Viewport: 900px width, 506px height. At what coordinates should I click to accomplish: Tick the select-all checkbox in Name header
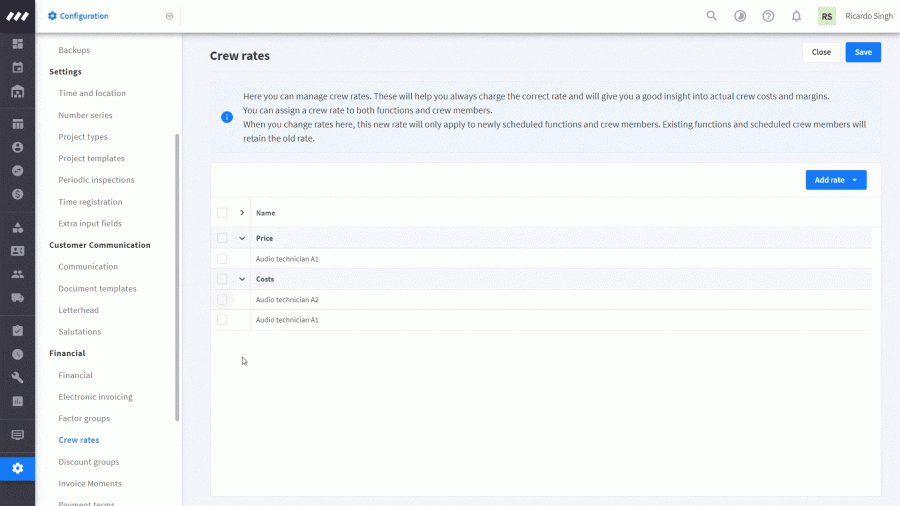[x=222, y=213]
